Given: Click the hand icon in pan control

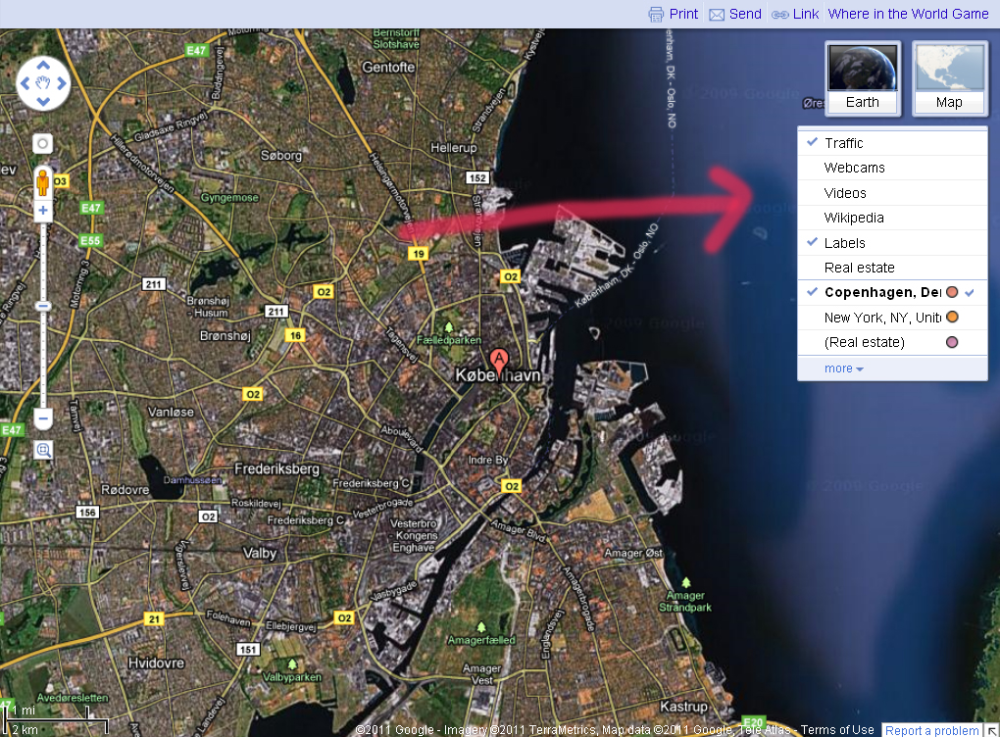Looking at the screenshot, I should tap(43, 83).
